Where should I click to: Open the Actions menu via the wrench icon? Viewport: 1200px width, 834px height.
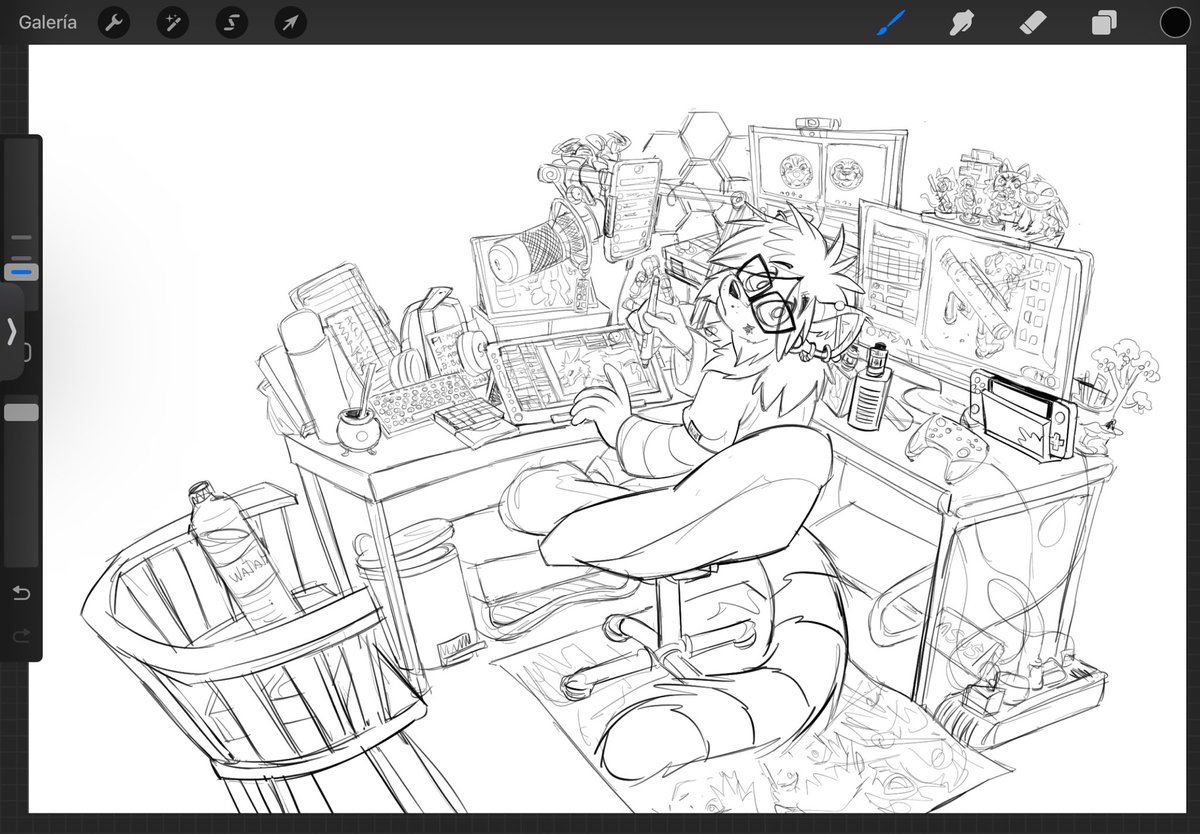tap(113, 22)
